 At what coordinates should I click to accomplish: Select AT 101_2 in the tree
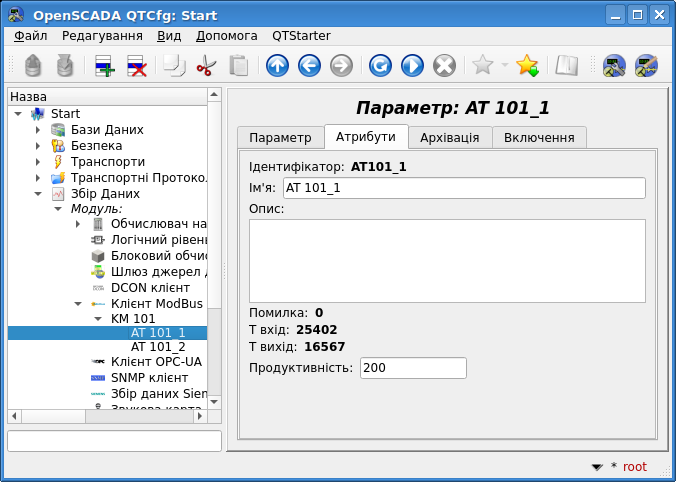158,346
